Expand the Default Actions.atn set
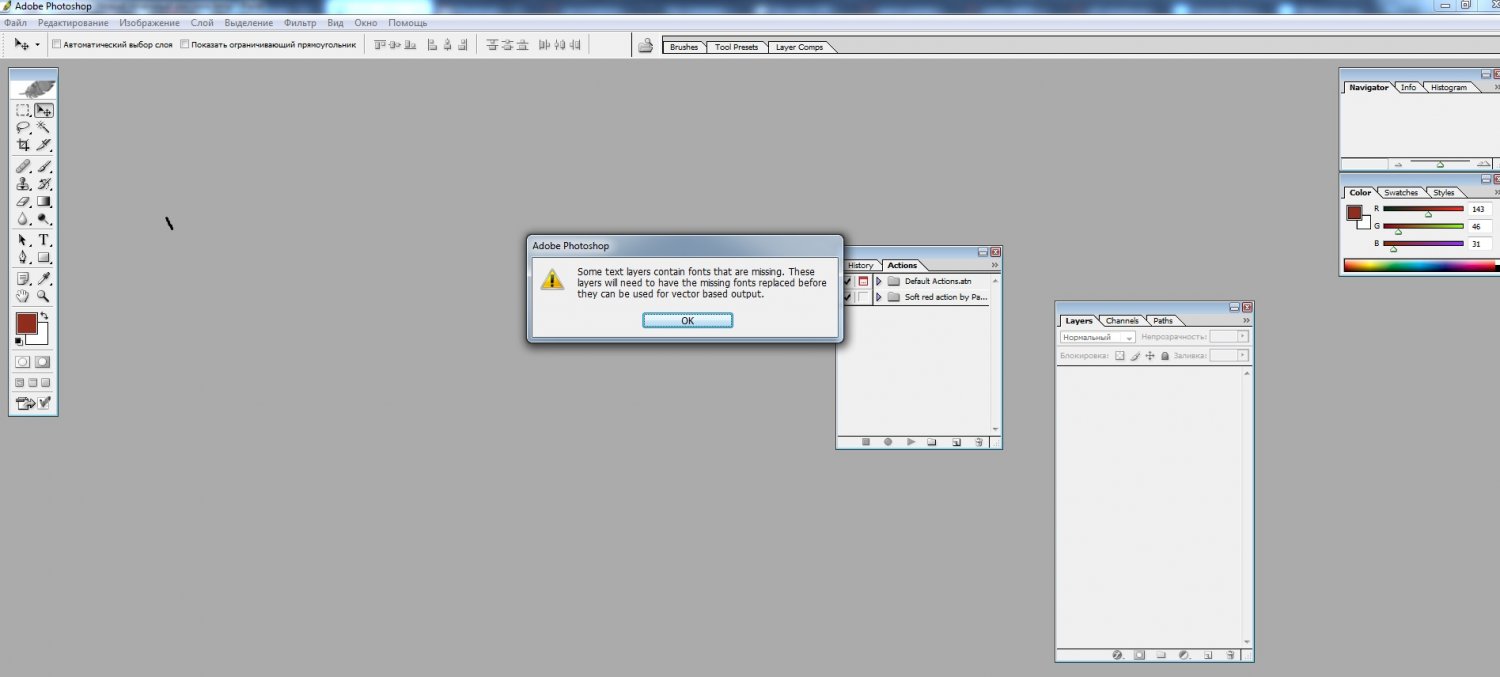Screen dimensions: 1500x677 (x=879, y=281)
